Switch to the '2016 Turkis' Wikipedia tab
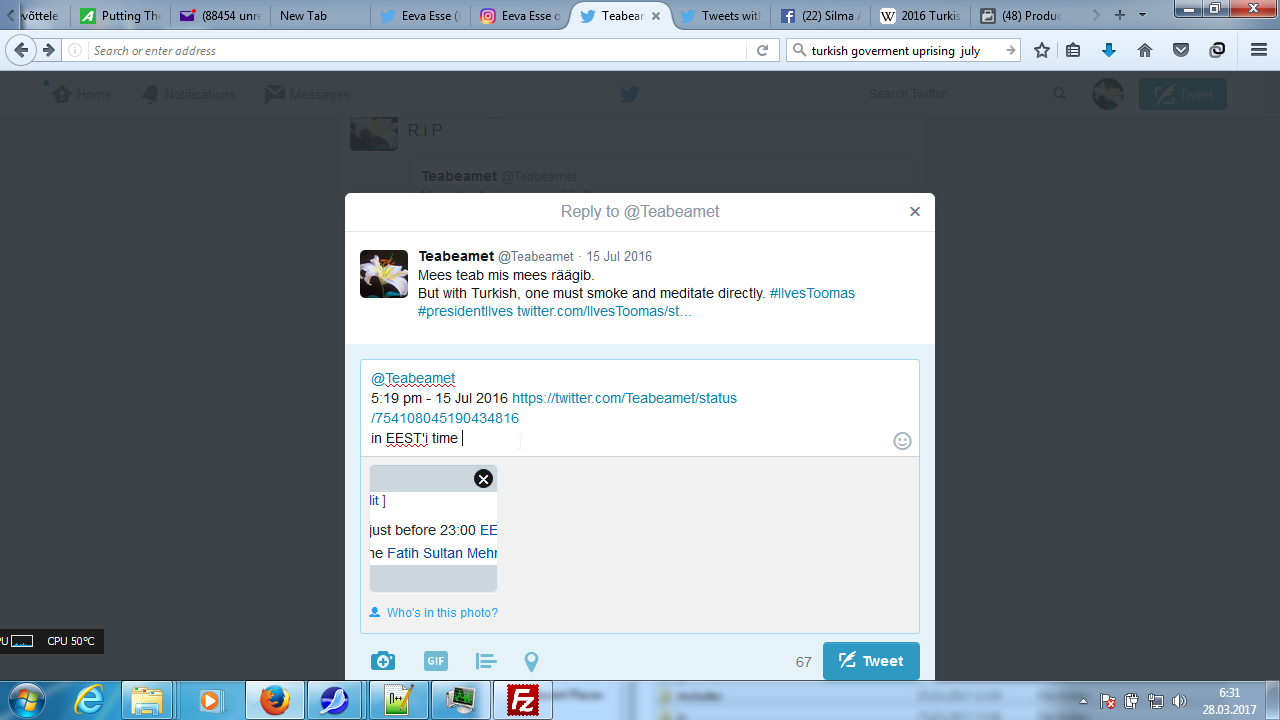 919,15
